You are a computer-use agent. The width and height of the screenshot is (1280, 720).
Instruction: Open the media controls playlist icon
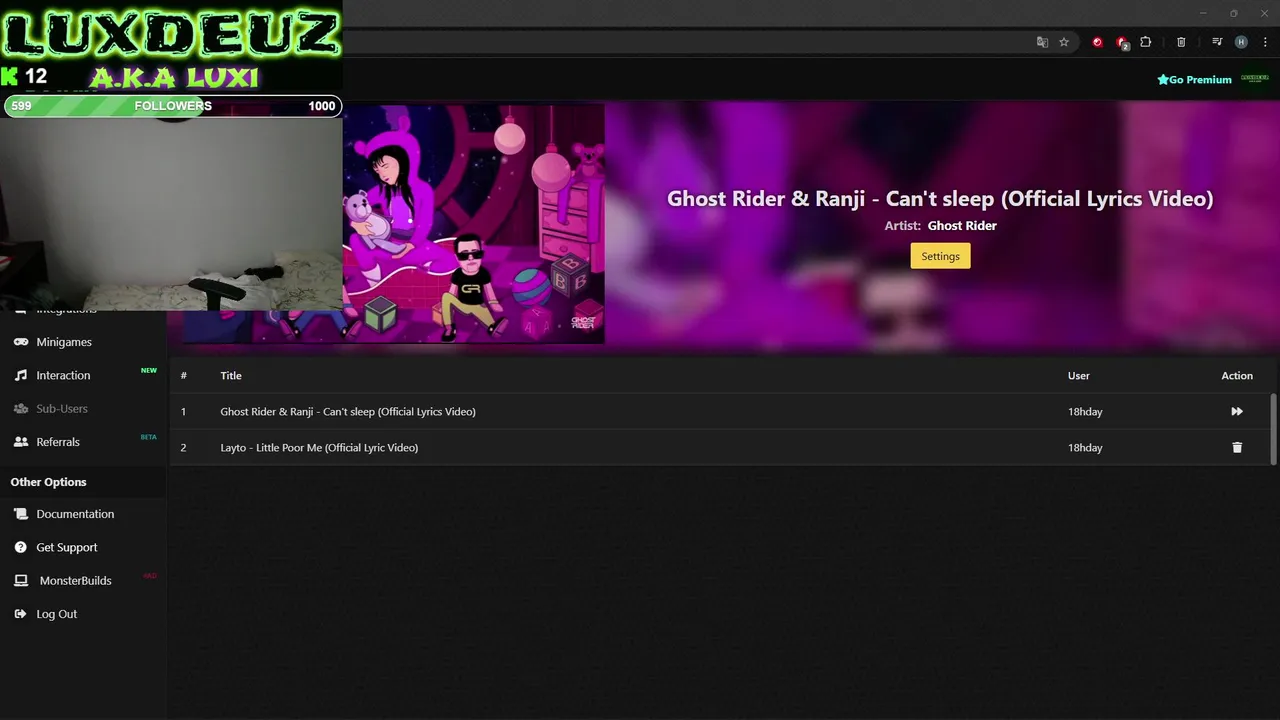click(1217, 42)
